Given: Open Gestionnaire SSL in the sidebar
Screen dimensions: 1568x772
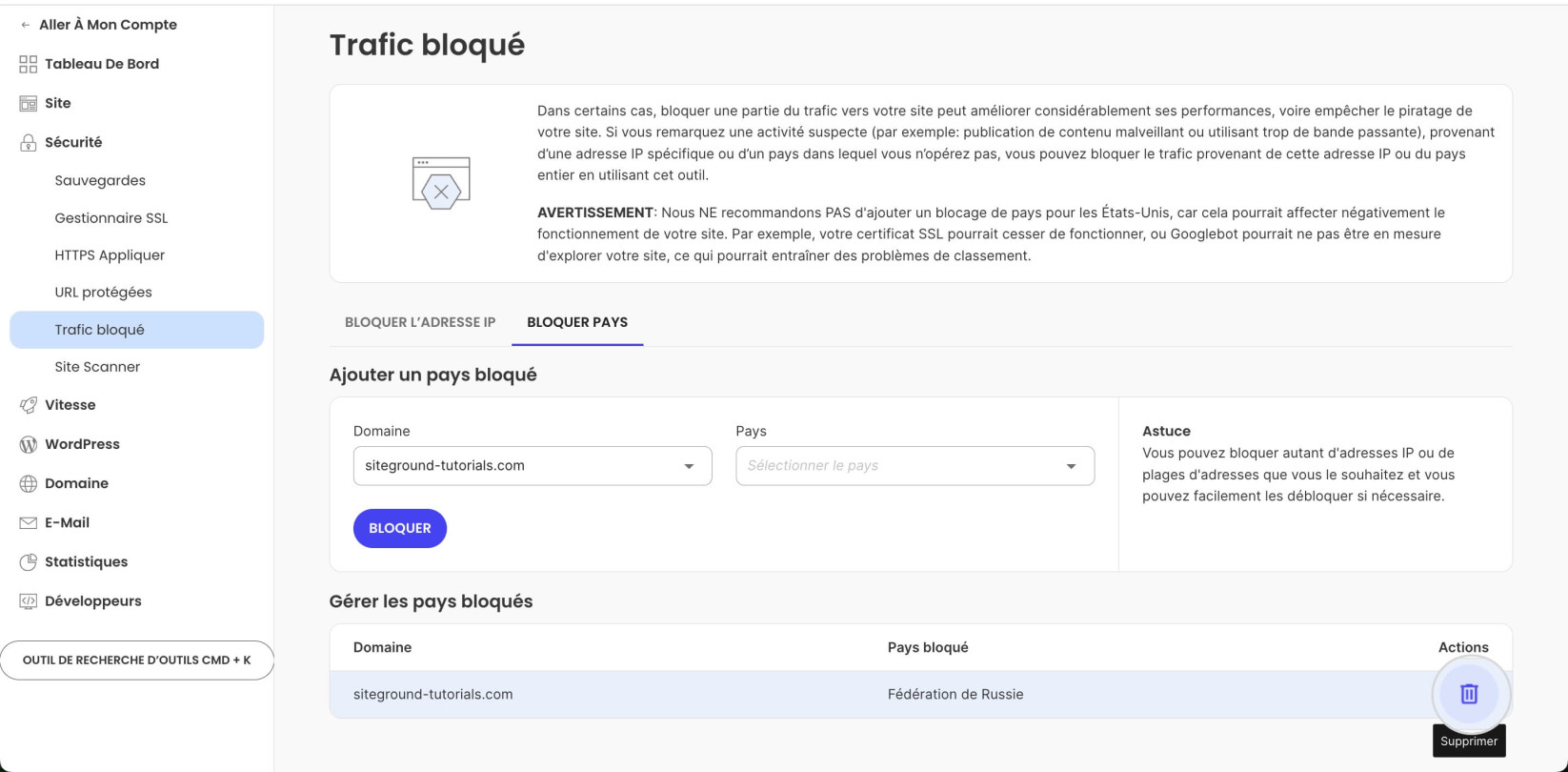Looking at the screenshot, I should [x=111, y=217].
